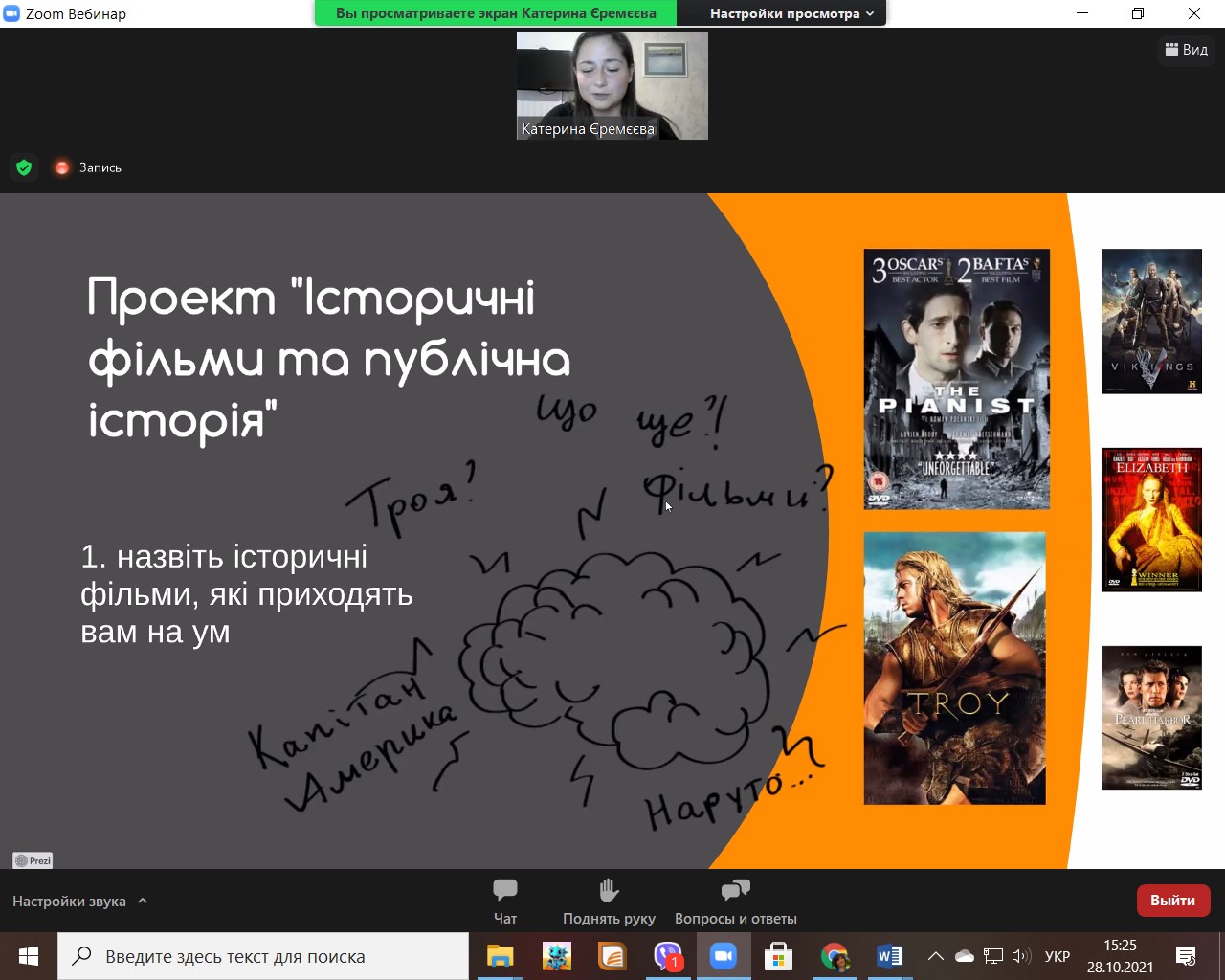Open Microsoft Store from the taskbar
This screenshot has width=1225, height=980.
click(x=778, y=956)
